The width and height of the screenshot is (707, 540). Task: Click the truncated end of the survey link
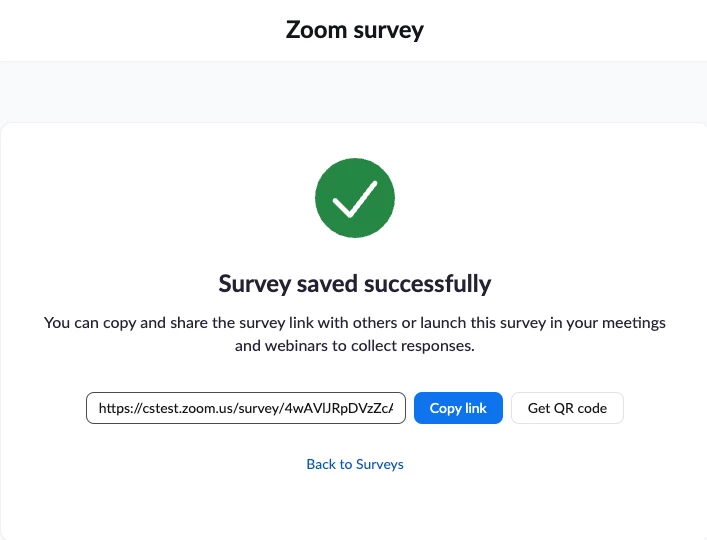(x=381, y=408)
